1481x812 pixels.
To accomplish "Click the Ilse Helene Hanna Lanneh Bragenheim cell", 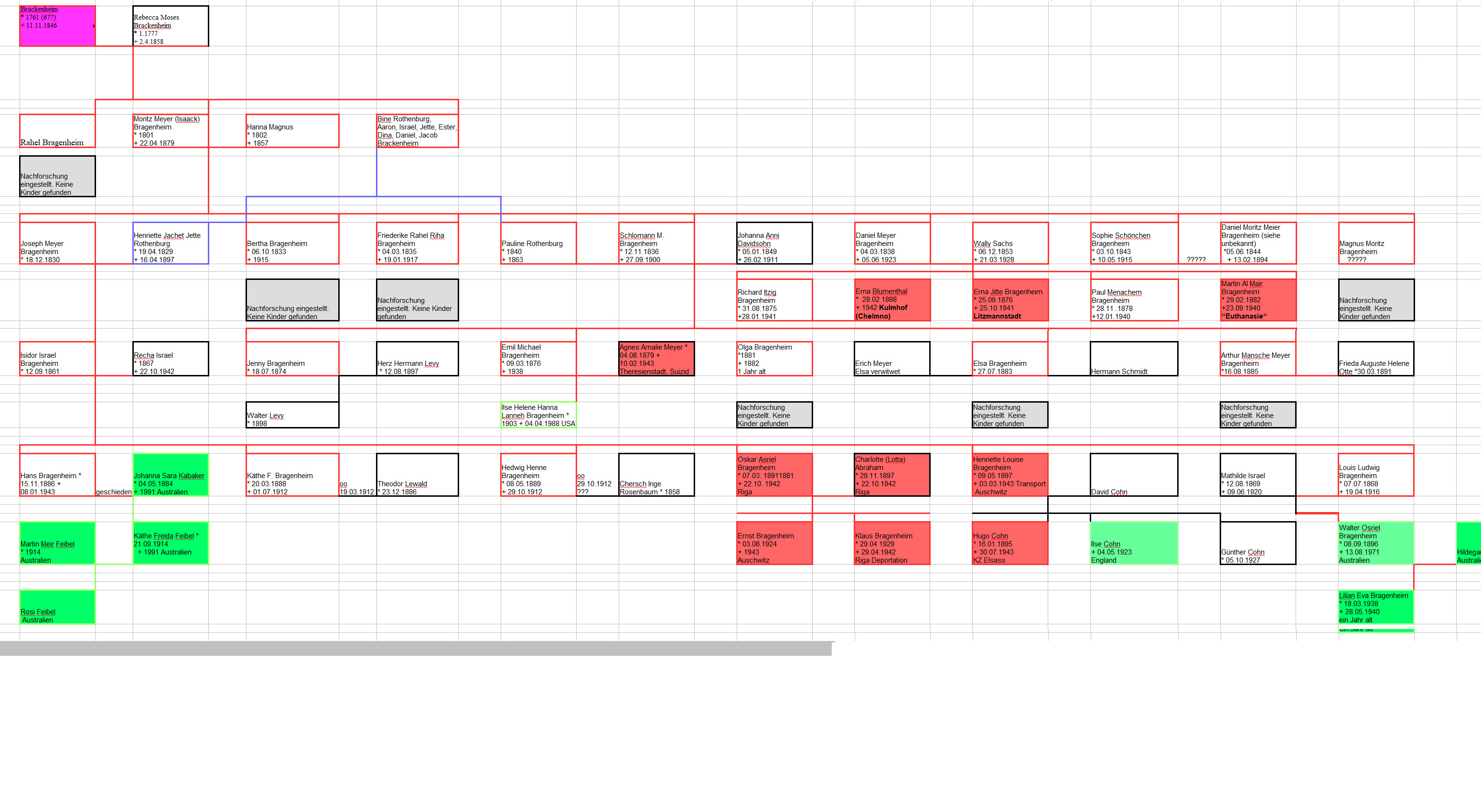I will (x=538, y=415).
